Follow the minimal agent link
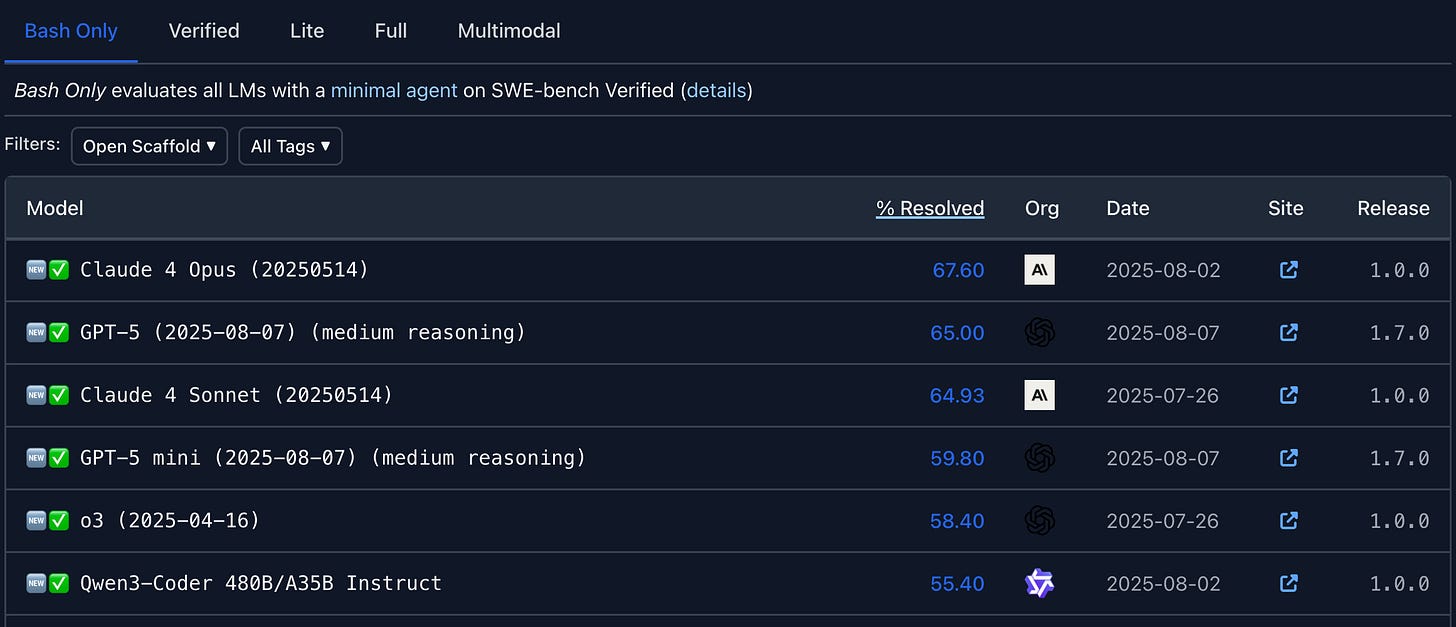1456x627 pixels. point(394,90)
